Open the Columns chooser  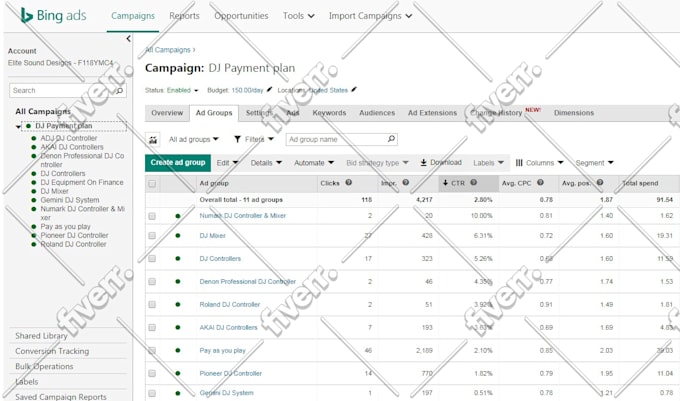pos(539,163)
